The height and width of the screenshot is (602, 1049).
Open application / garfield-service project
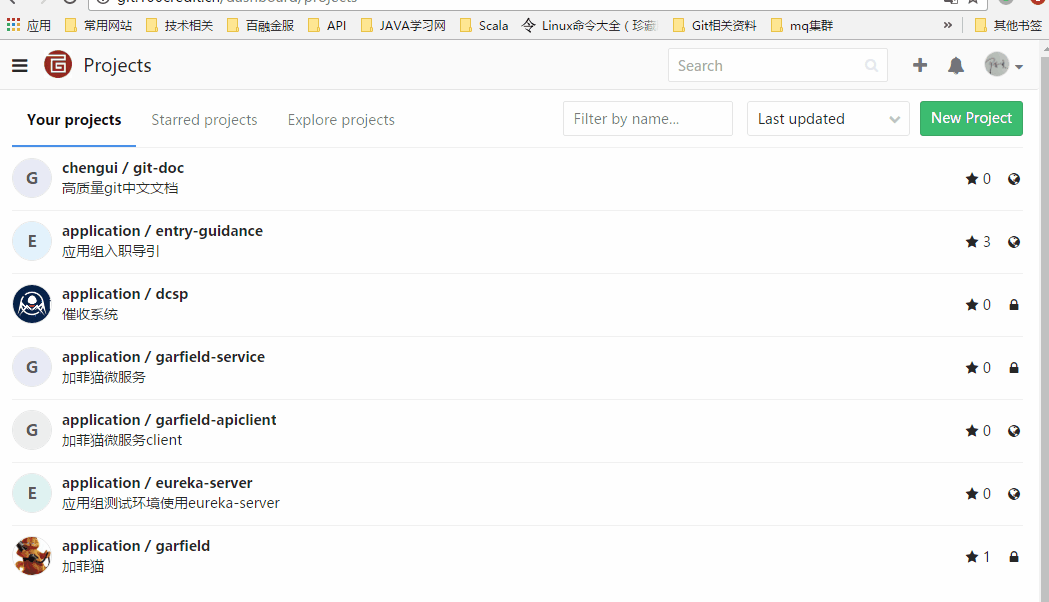coord(163,357)
